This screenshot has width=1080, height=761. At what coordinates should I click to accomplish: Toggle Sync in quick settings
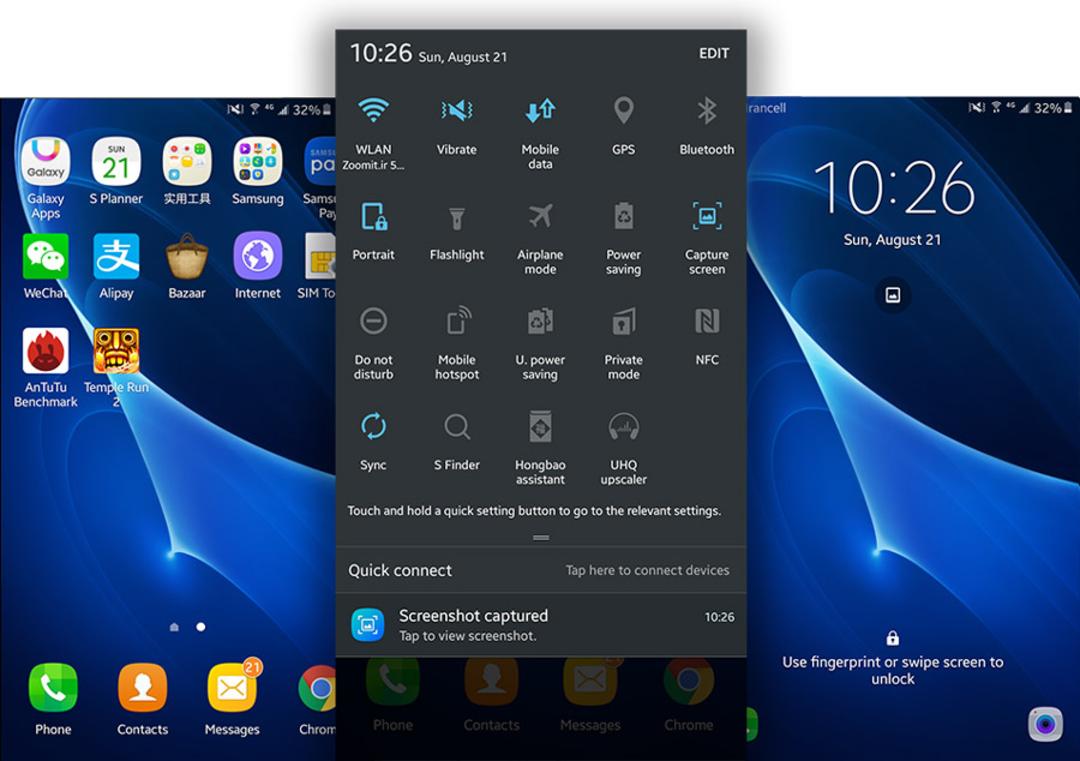(x=373, y=441)
